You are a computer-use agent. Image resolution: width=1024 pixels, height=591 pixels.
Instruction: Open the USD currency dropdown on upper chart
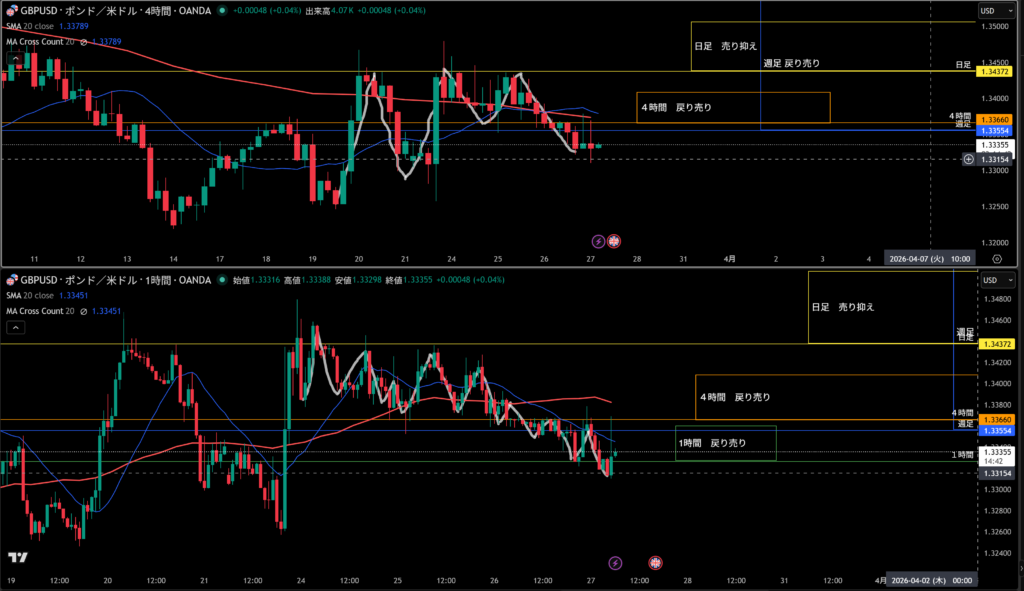[996, 10]
